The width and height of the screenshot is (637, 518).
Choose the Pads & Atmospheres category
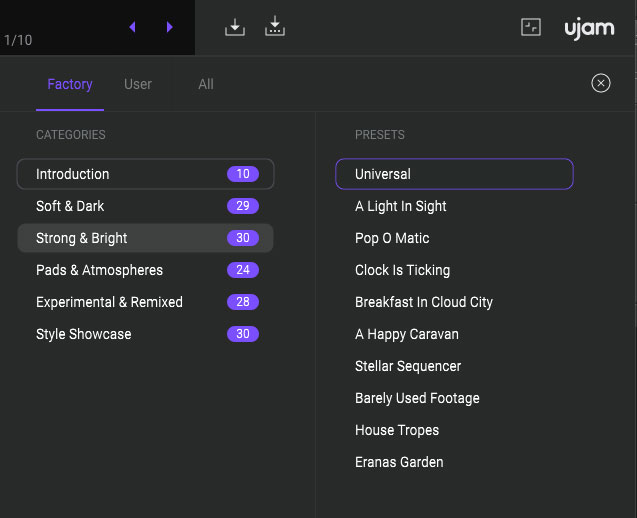pyautogui.click(x=145, y=270)
